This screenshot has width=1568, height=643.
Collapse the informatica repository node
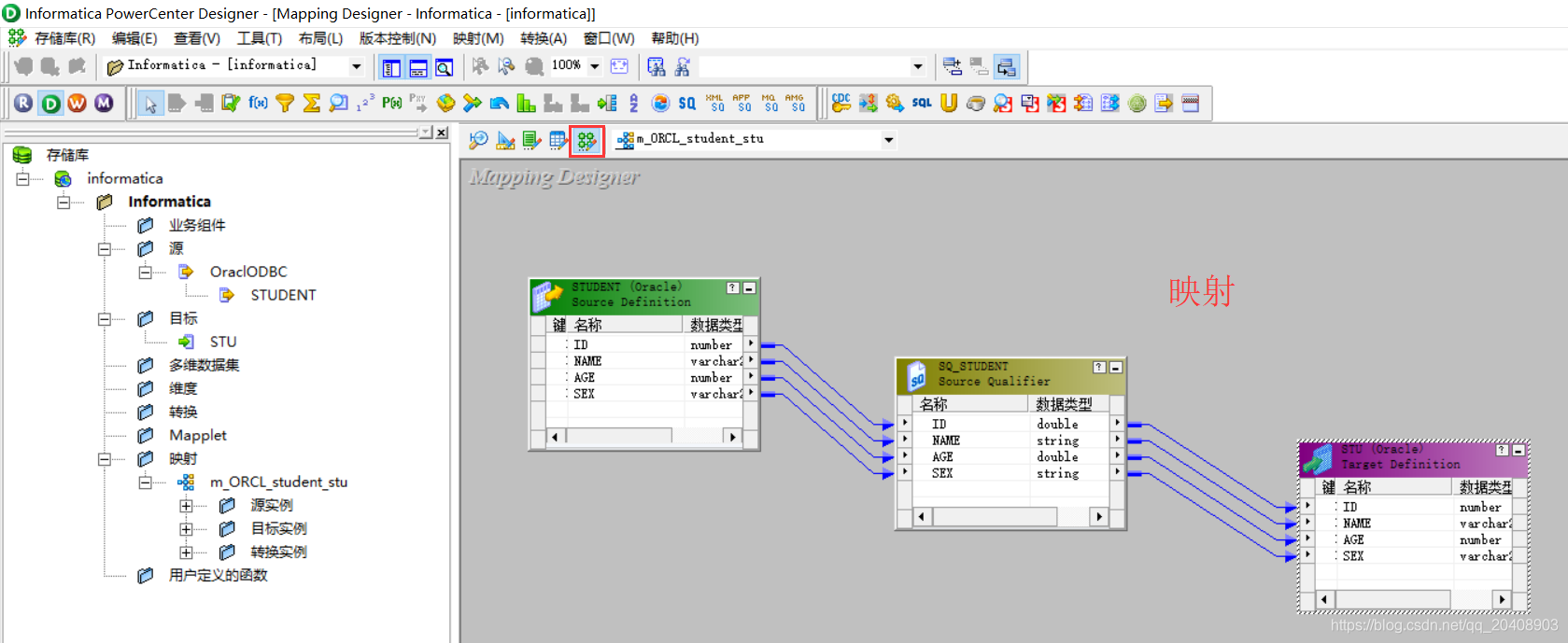tap(22, 178)
